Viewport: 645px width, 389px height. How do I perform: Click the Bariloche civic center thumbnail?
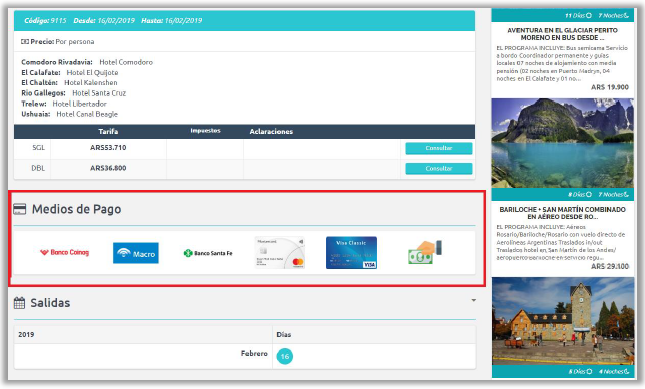pyautogui.click(x=562, y=321)
